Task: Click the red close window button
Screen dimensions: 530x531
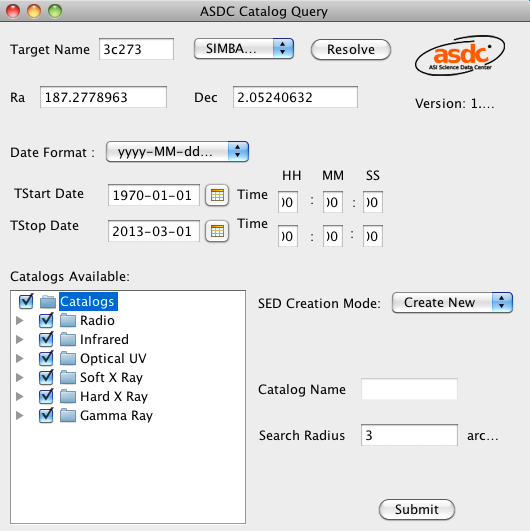Action: 13,11
